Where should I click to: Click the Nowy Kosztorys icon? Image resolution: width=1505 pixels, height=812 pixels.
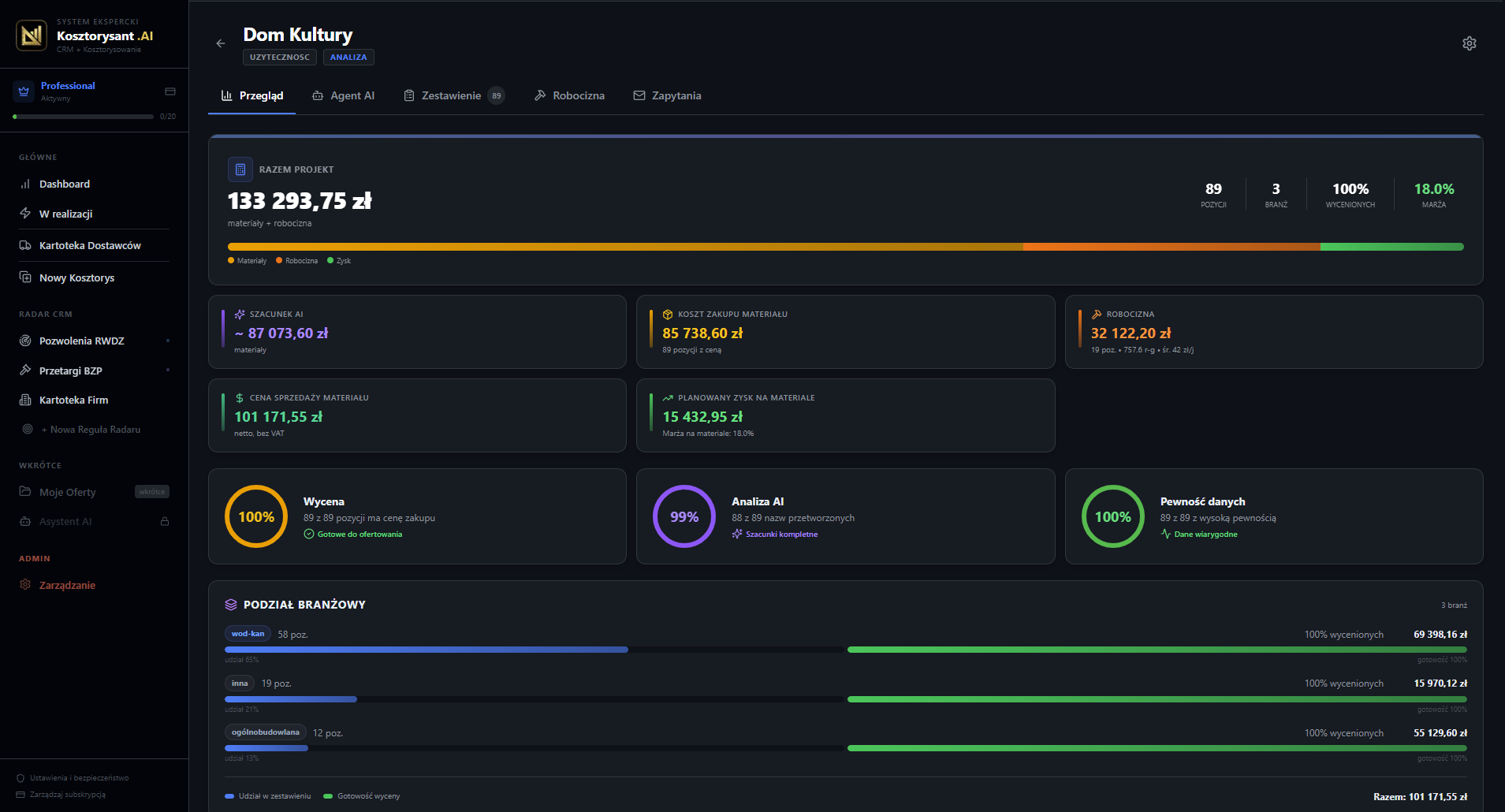tap(24, 277)
